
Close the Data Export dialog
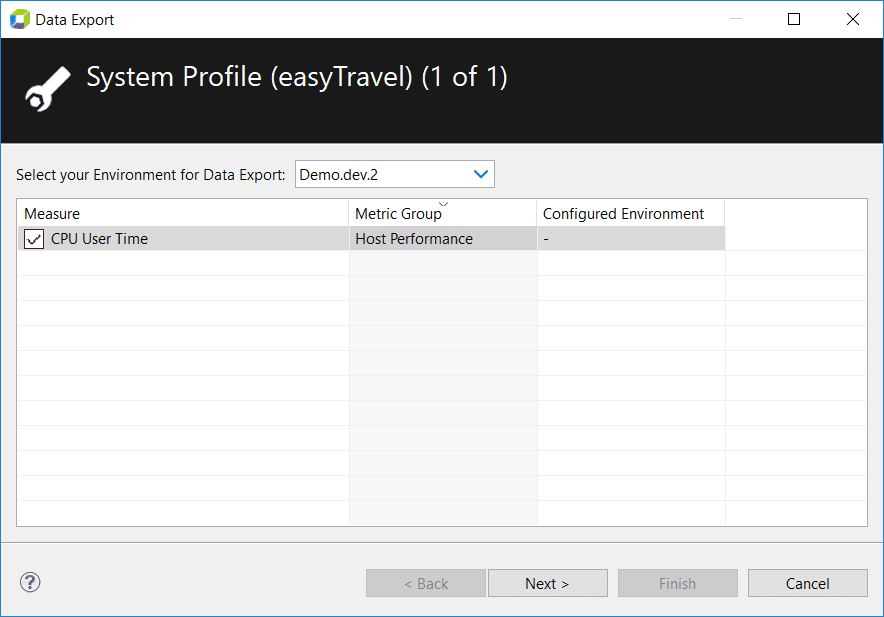point(853,19)
